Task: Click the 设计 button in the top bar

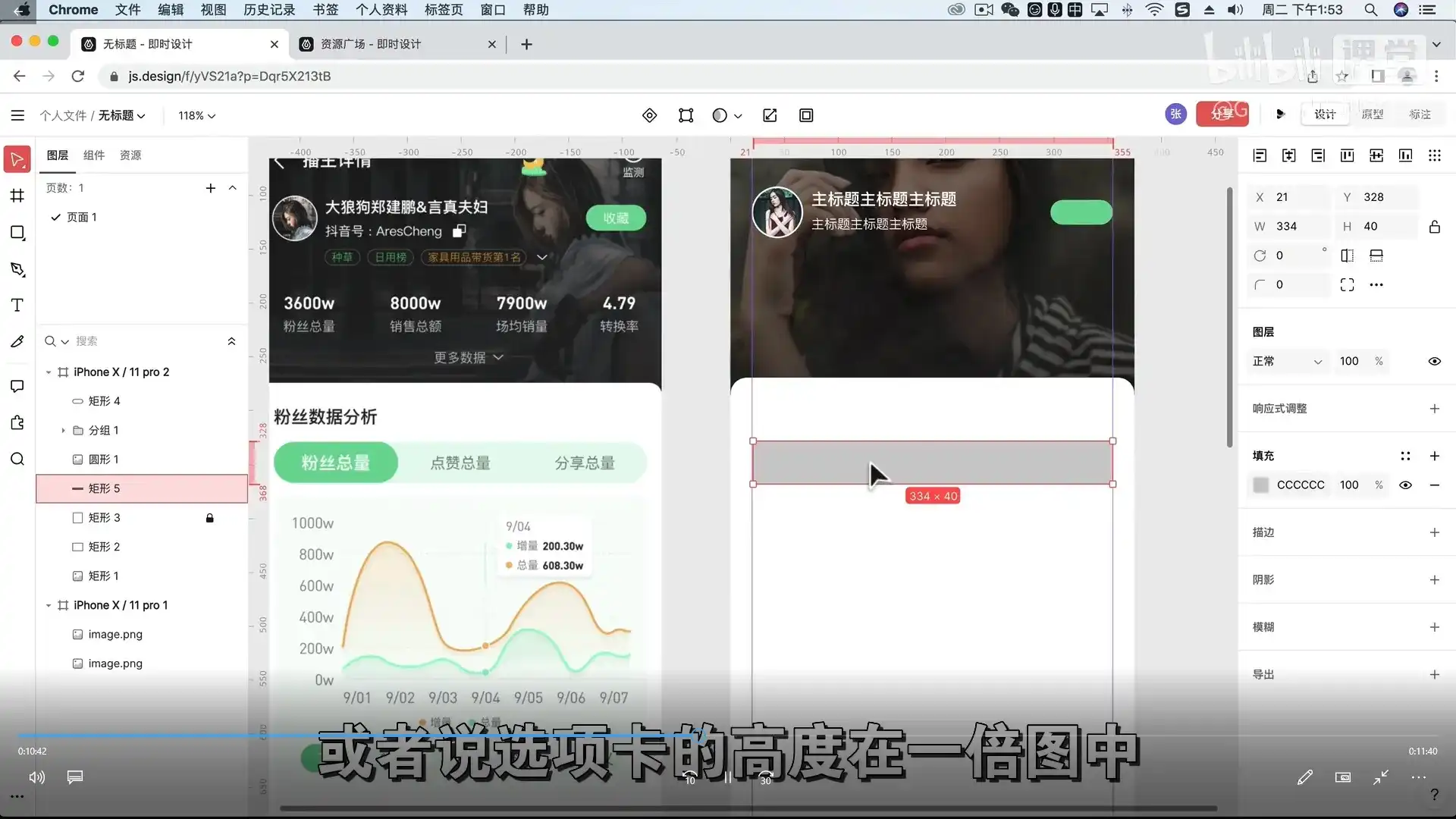Action: click(1324, 114)
